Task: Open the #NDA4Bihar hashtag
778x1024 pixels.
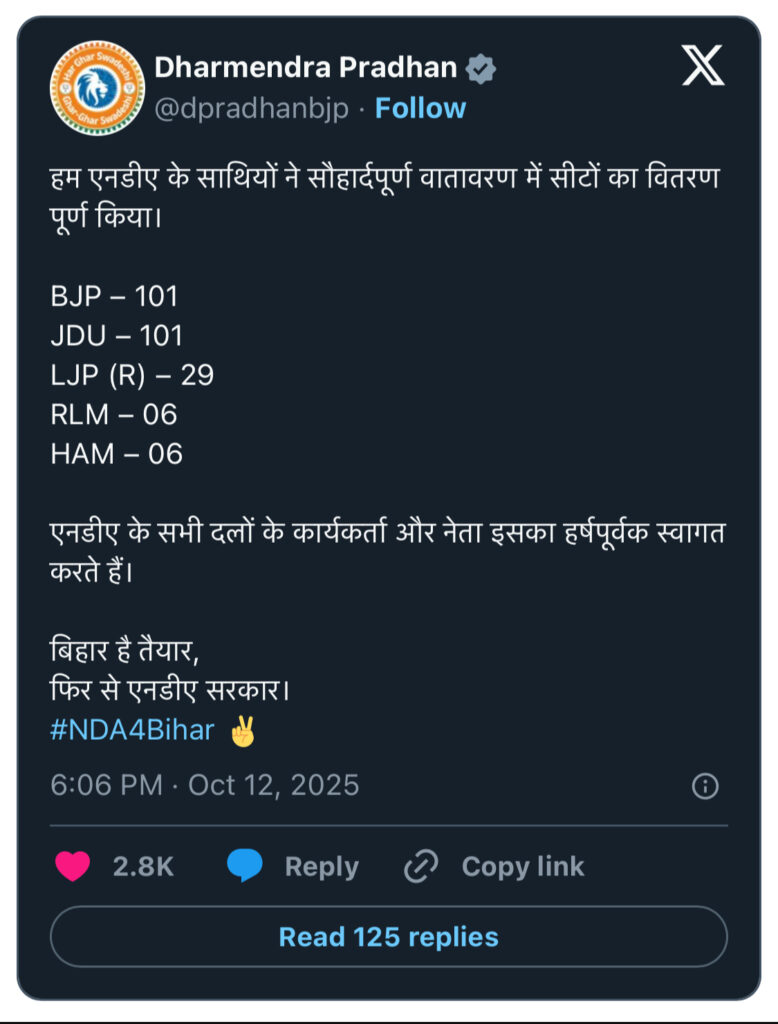Action: click(x=132, y=730)
